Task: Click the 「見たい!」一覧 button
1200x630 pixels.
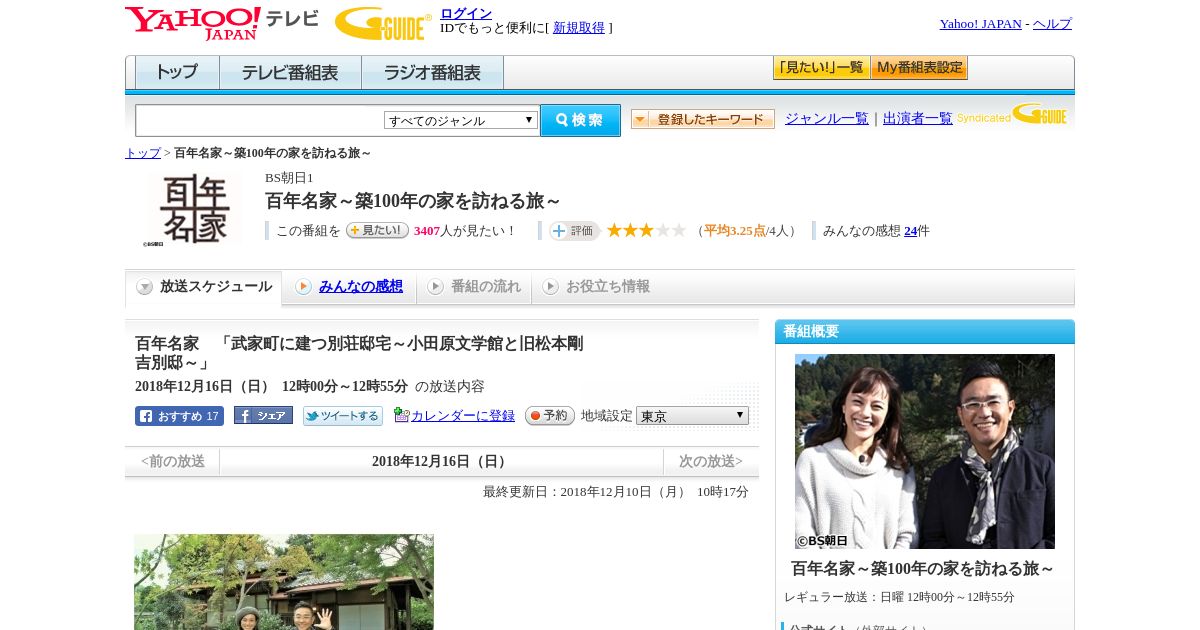Action: coord(821,68)
